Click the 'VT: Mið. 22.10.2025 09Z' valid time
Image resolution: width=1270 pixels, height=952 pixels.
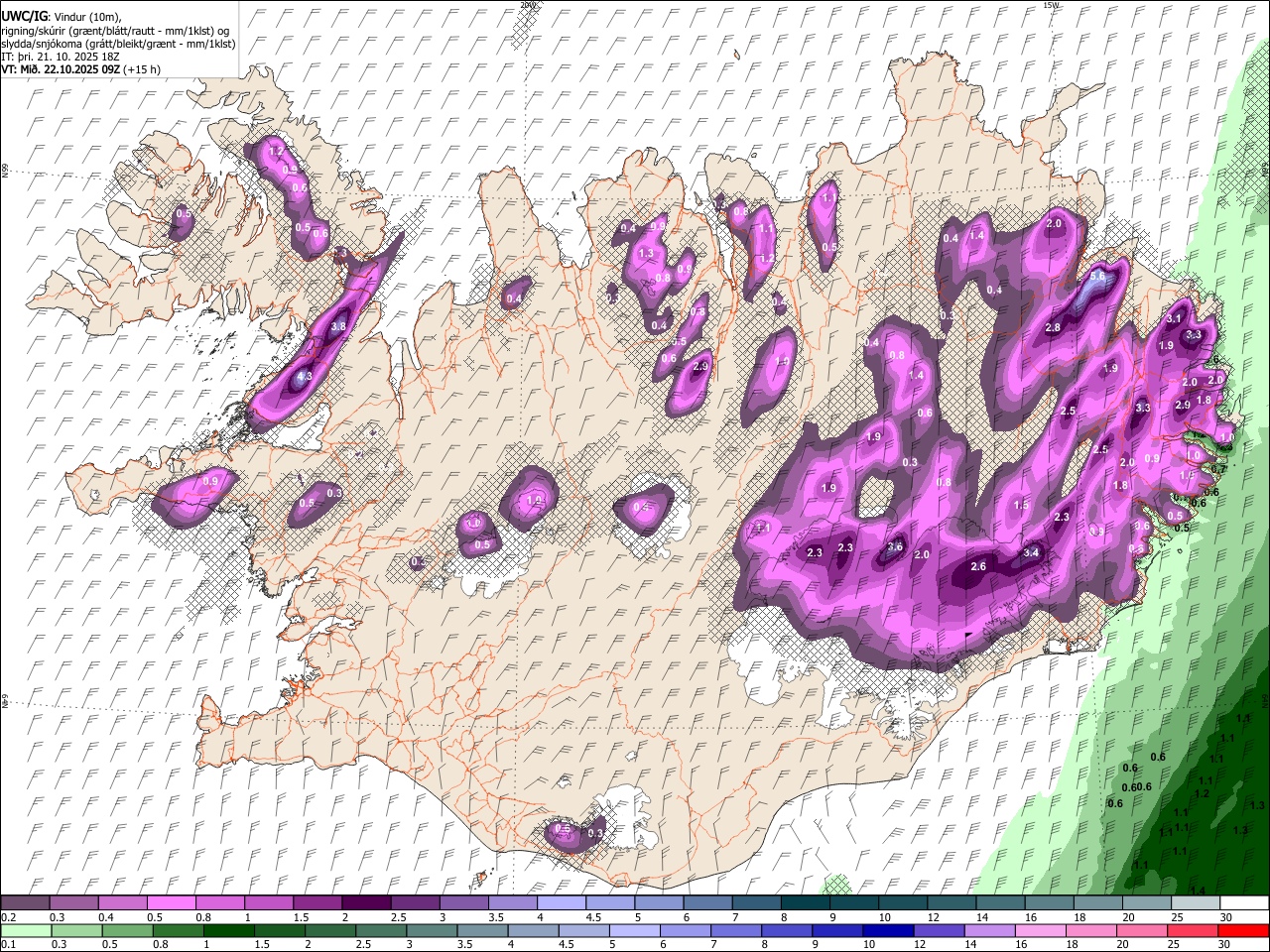(61, 69)
